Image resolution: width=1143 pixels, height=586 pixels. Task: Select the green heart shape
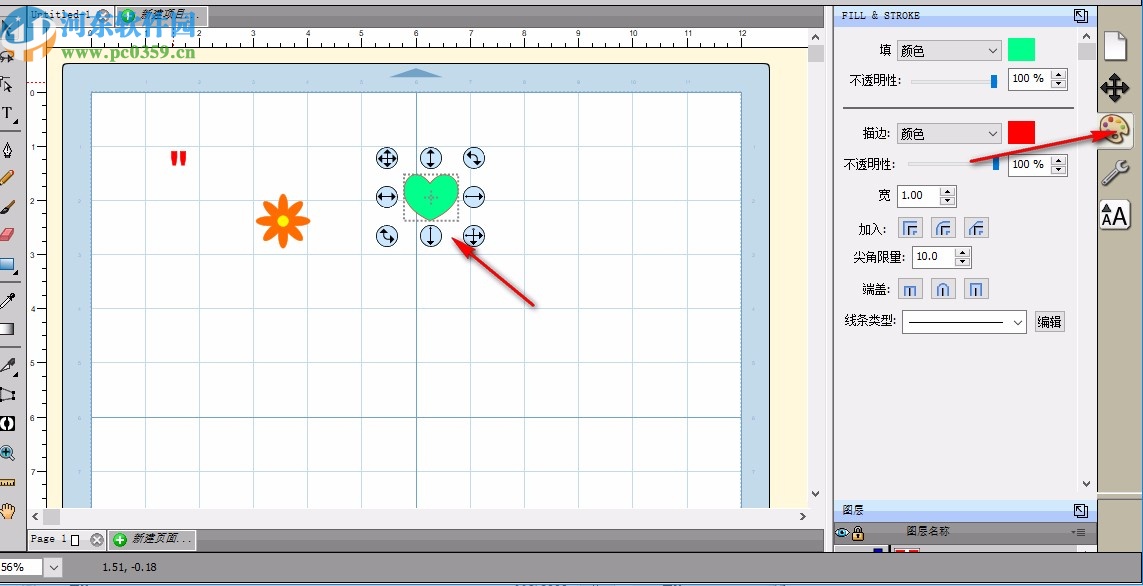(x=431, y=196)
